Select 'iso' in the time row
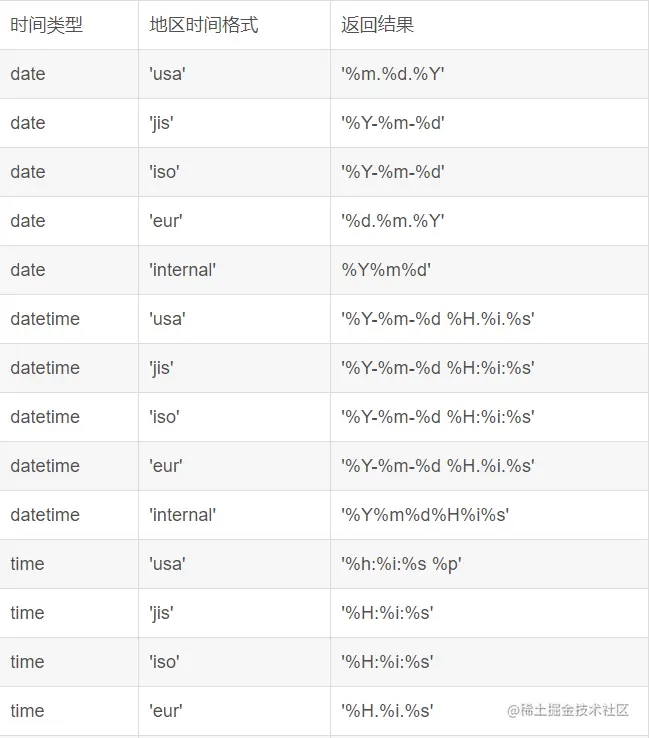 (164, 662)
